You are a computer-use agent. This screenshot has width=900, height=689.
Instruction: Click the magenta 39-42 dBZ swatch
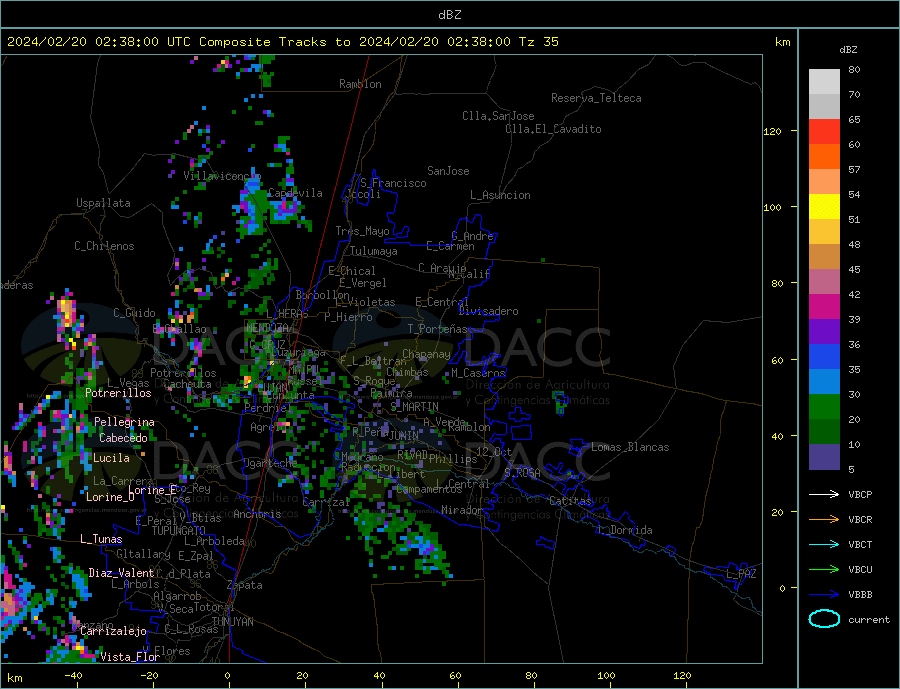(x=824, y=307)
